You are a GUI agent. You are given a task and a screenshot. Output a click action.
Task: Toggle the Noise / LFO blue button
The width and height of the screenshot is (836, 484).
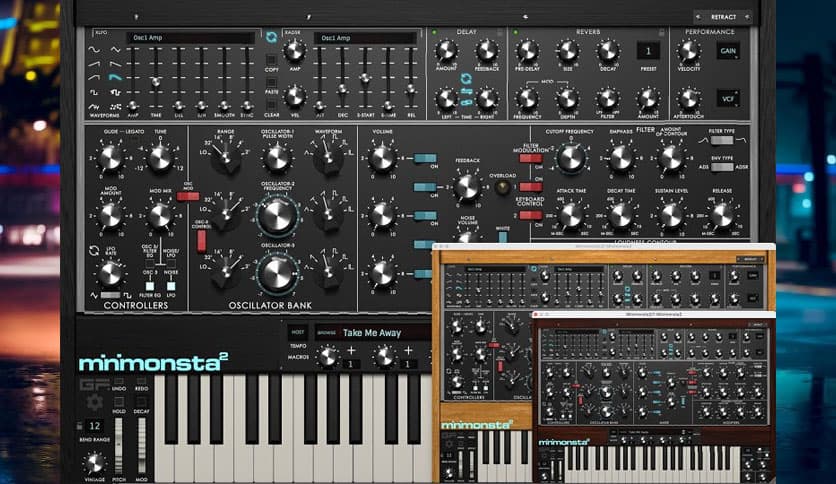pyautogui.click(x=171, y=286)
